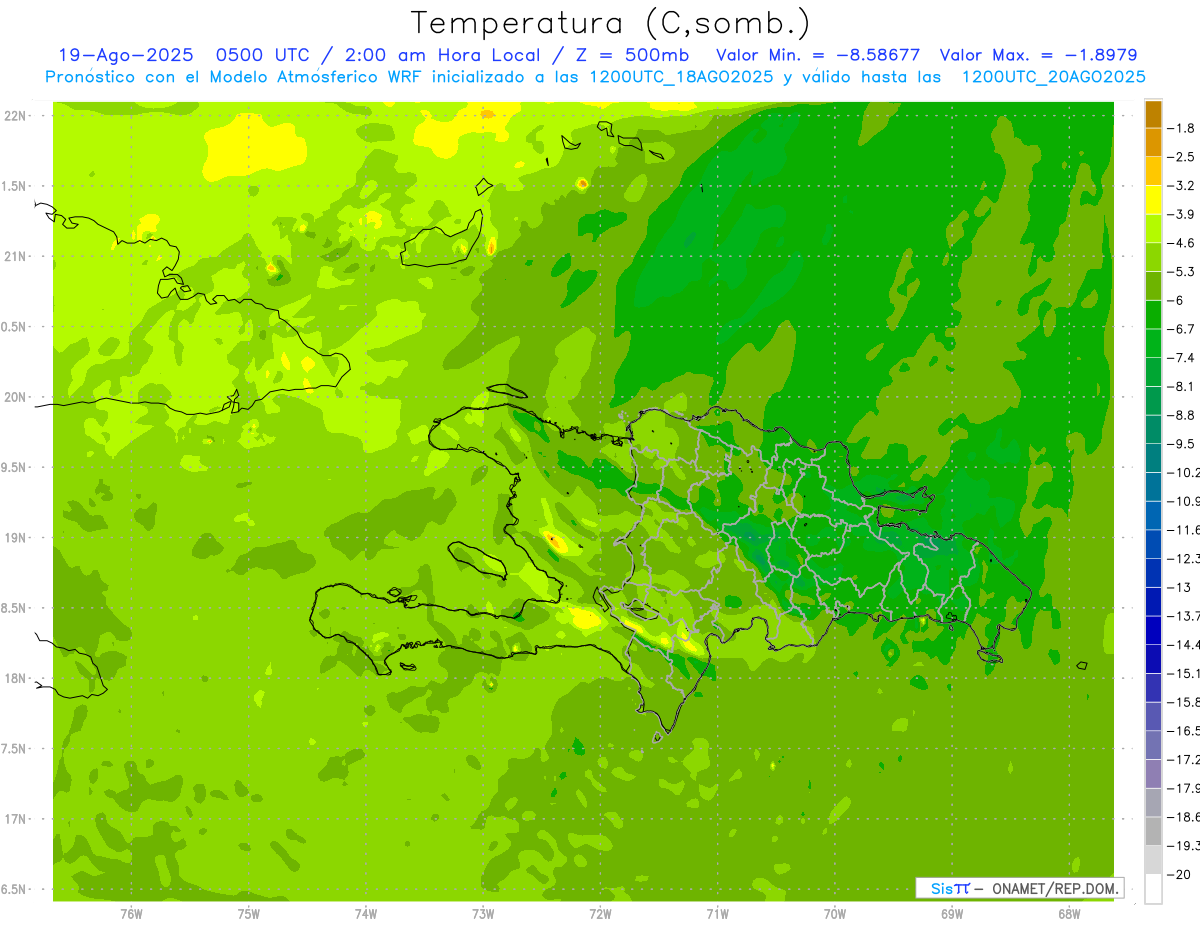Click the valid-until time '1200UTC_20AGO2025'
The height and width of the screenshot is (927, 1200).
(1053, 77)
